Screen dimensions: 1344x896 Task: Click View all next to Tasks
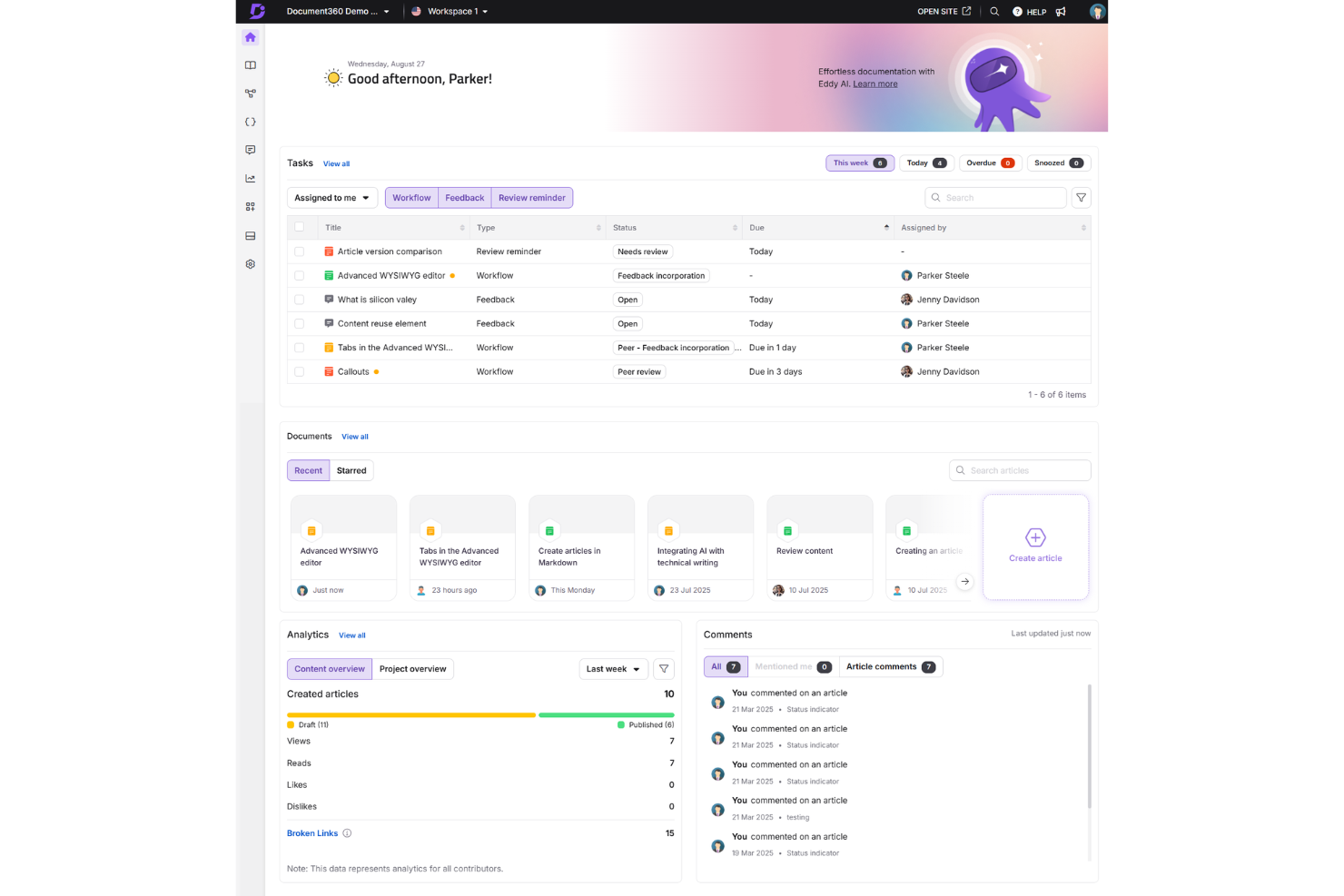pos(336,163)
